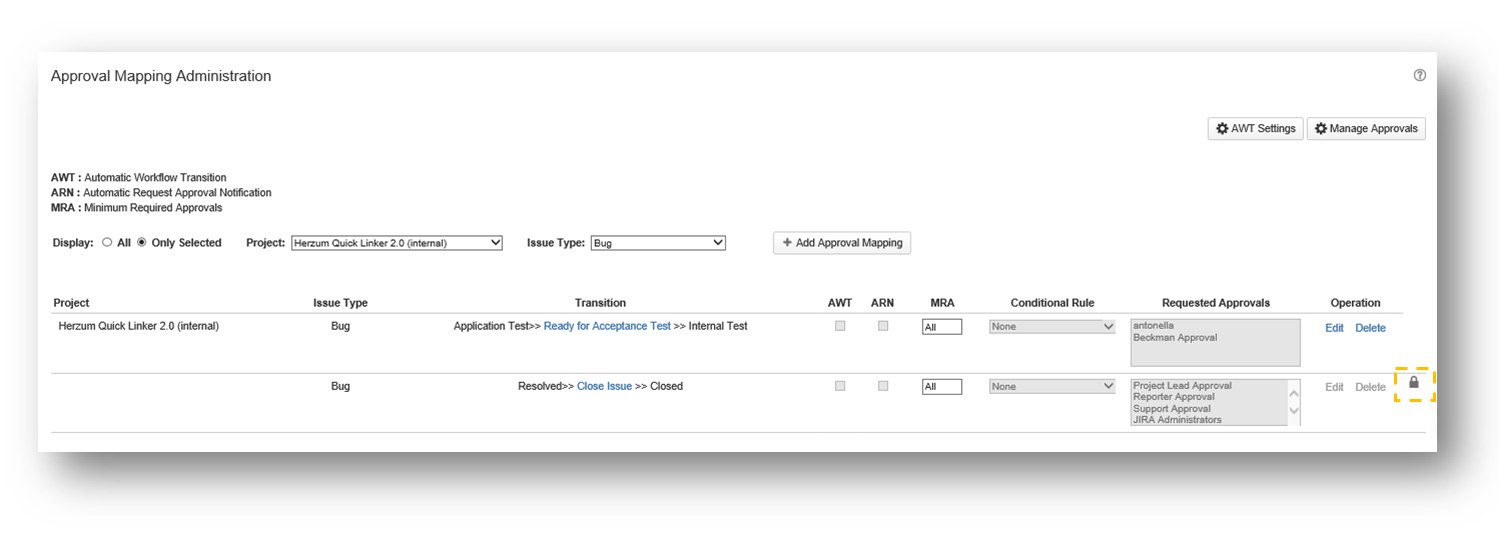Click the MRA field in first row
This screenshot has width=1499, height=536.
coord(941,327)
